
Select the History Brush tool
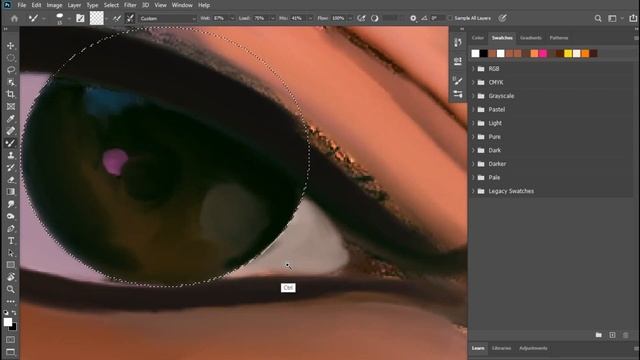pos(11,167)
